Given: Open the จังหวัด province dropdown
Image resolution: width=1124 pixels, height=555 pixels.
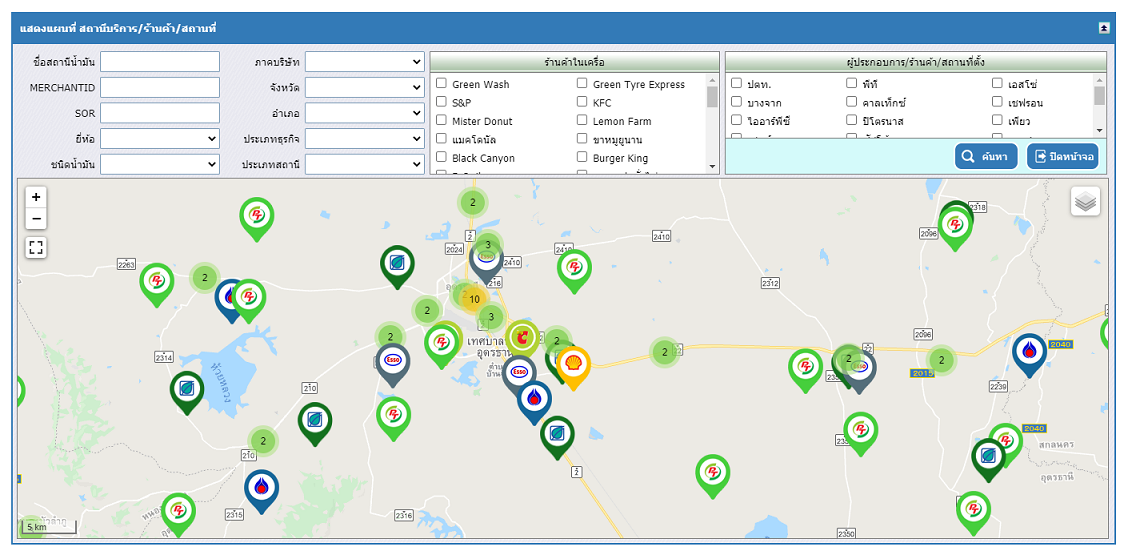Looking at the screenshot, I should coord(365,87).
